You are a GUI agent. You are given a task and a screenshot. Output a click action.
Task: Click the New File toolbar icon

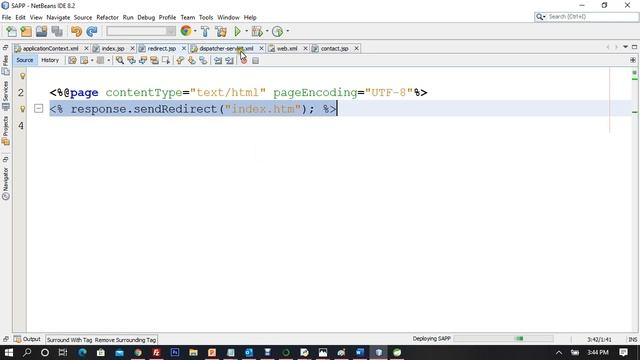(x=11, y=31)
